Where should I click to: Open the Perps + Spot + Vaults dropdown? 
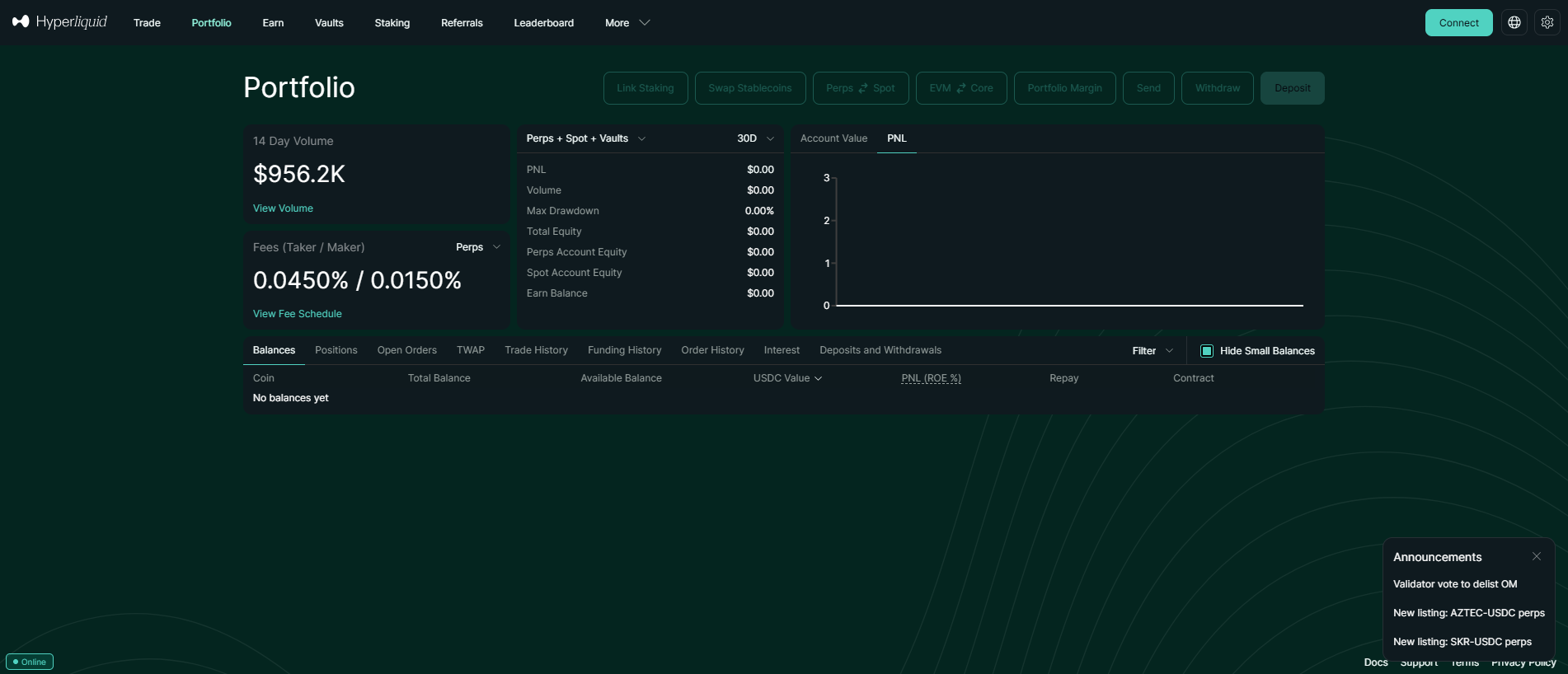(x=586, y=138)
